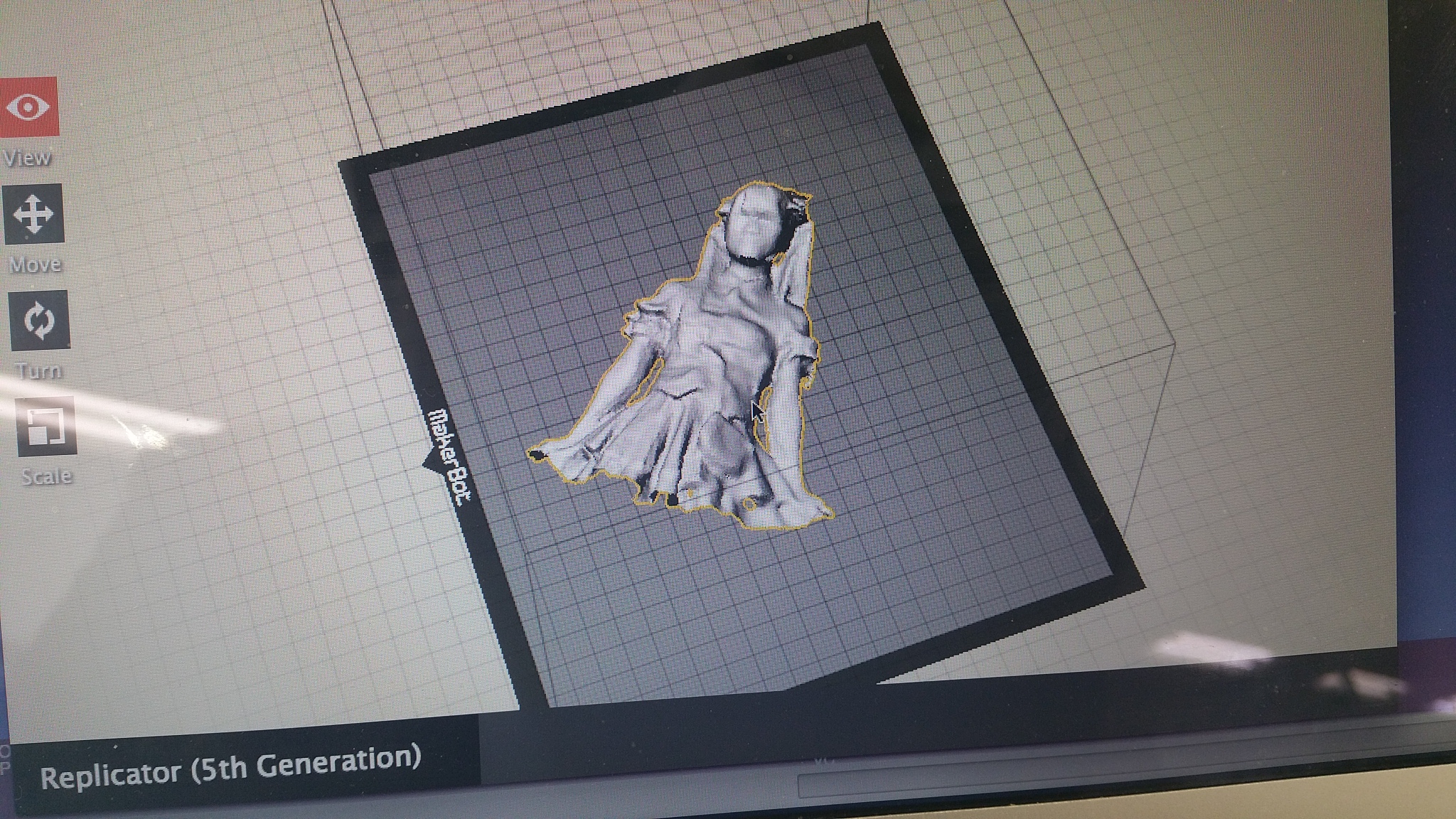Viewport: 1456px width, 819px height.
Task: Click the Replicator (5th Generation) printer label
Action: pos(231,768)
